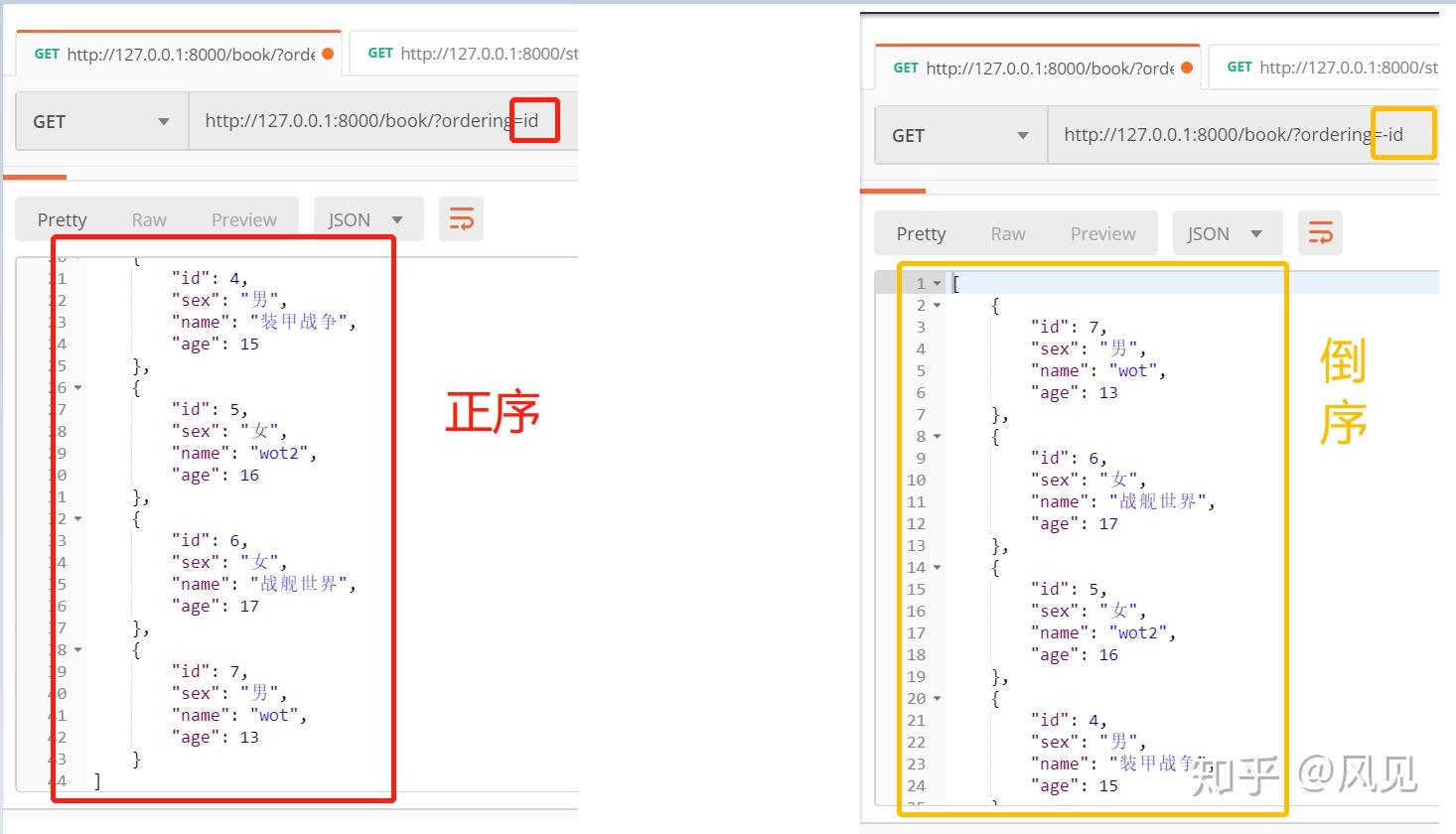Switch to the 8000/st request tab, left window
The image size is (1456, 834).
click(465, 54)
